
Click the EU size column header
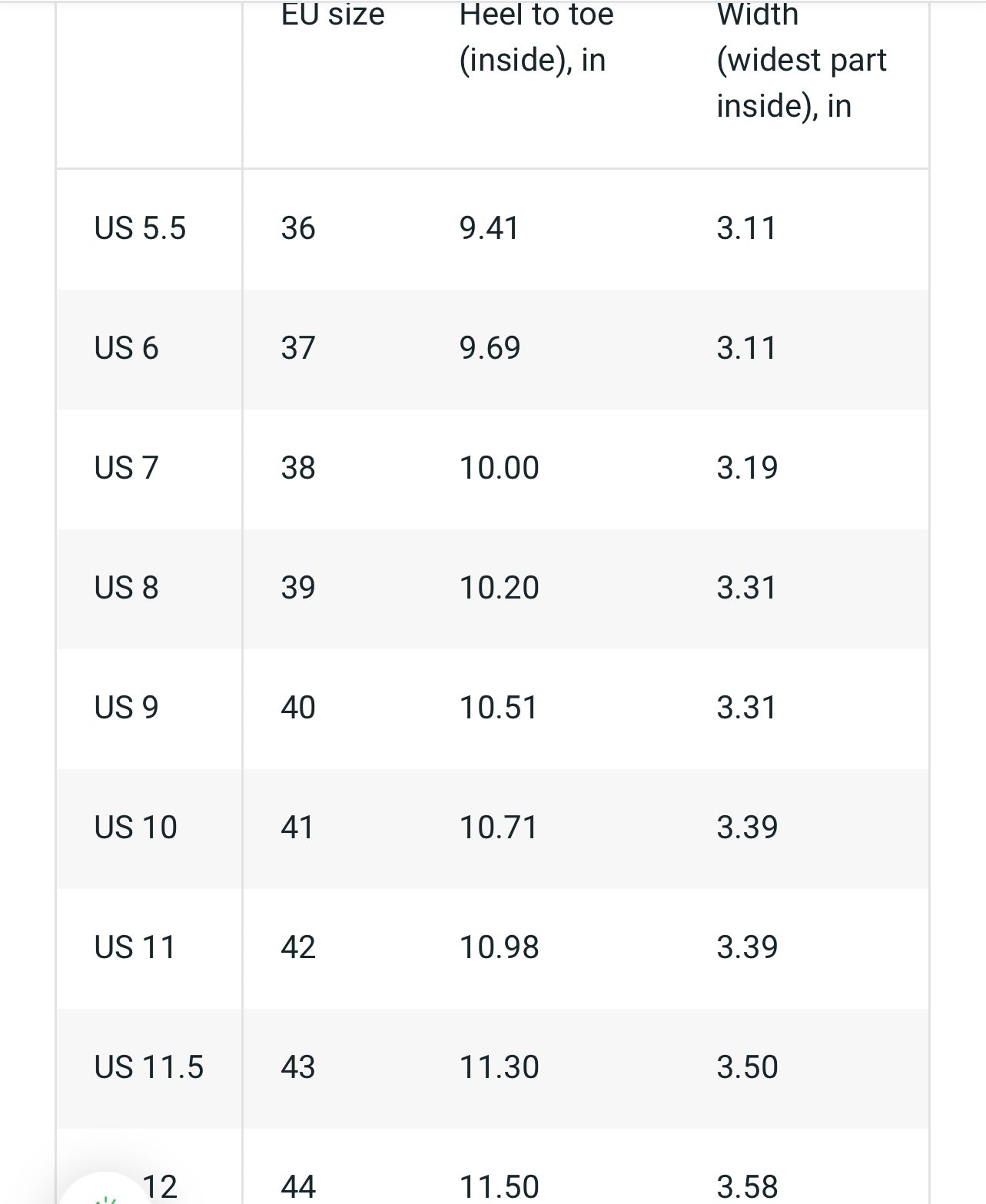(x=333, y=14)
